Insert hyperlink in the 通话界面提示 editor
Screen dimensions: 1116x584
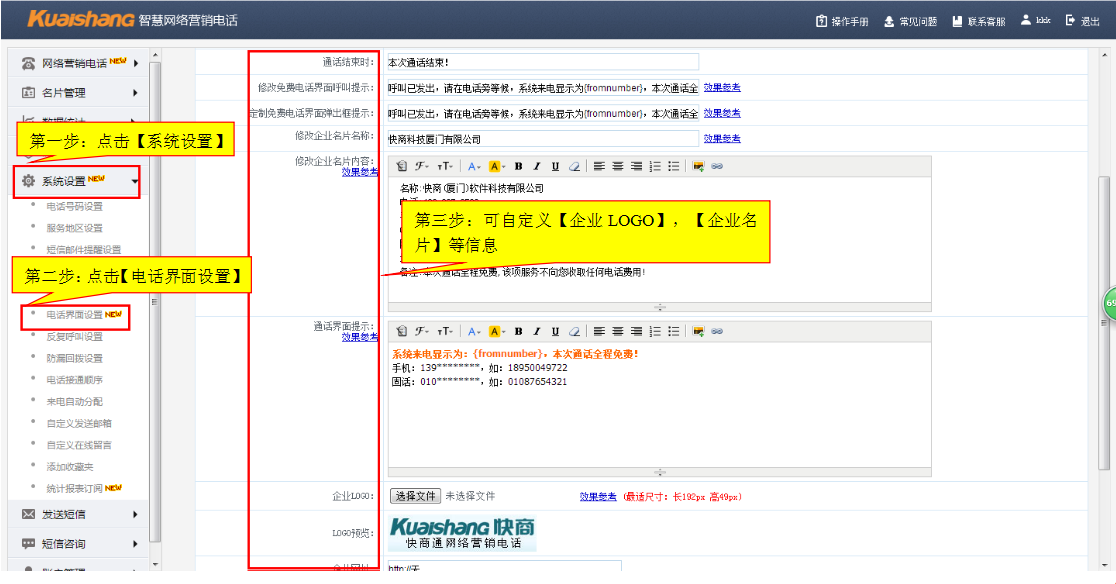click(717, 331)
